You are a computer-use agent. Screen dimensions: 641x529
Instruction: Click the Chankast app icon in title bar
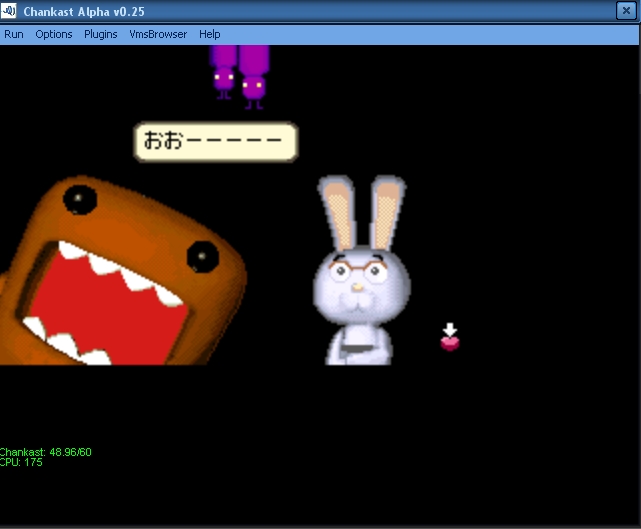[x=9, y=11]
